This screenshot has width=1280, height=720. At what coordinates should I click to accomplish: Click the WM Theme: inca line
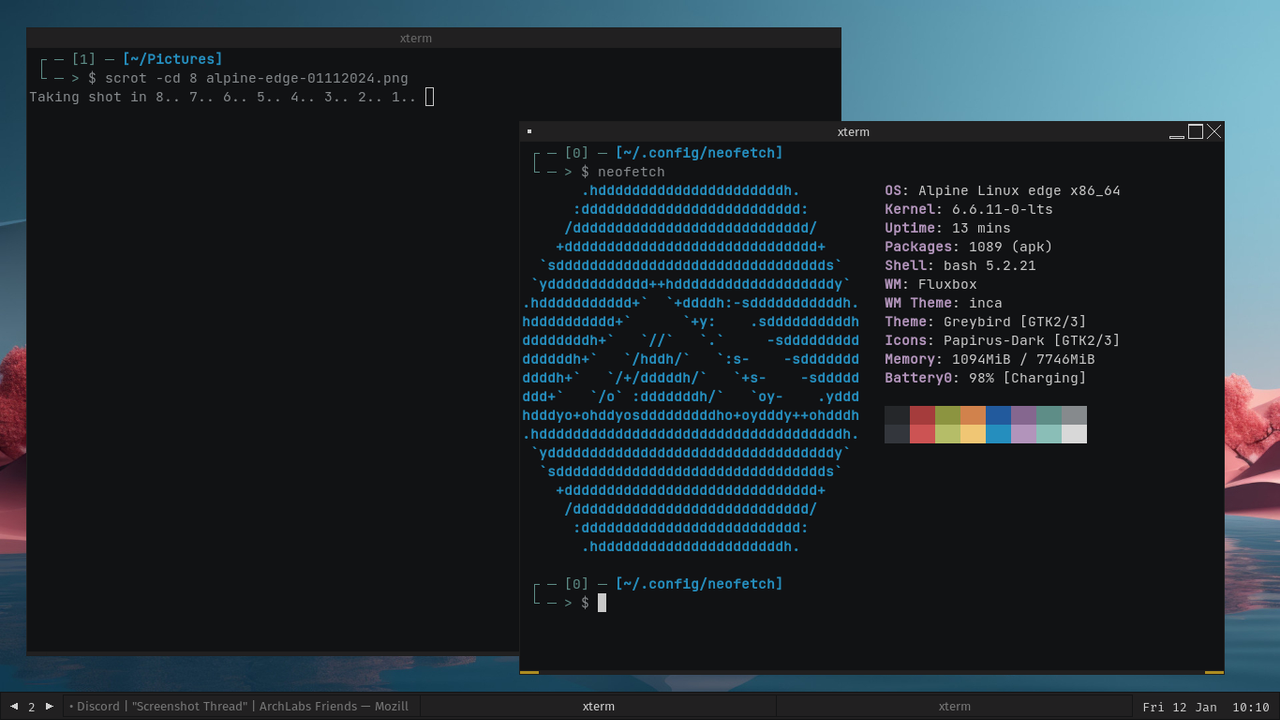coord(943,303)
